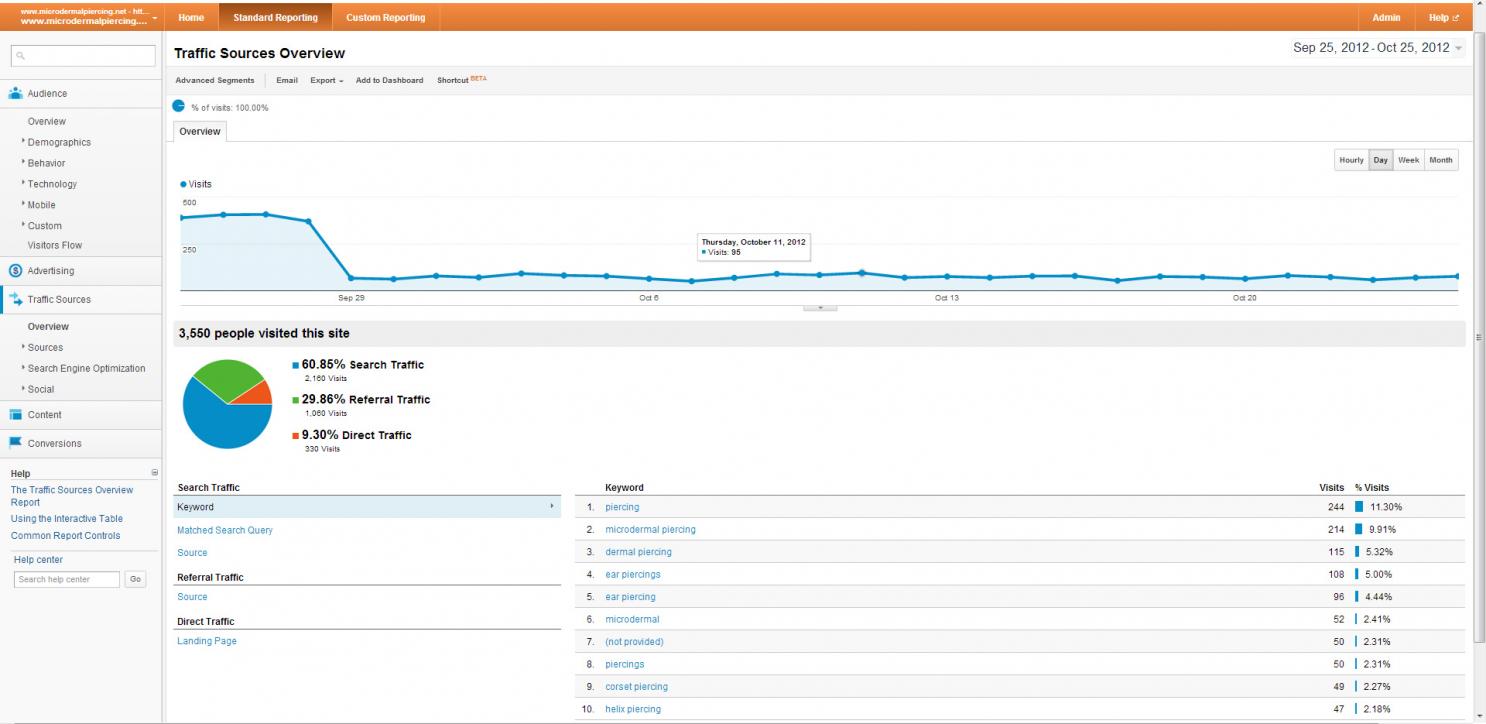This screenshot has width=1486, height=724.
Task: Open the 'helix piercing' keyword
Action: pos(632,709)
